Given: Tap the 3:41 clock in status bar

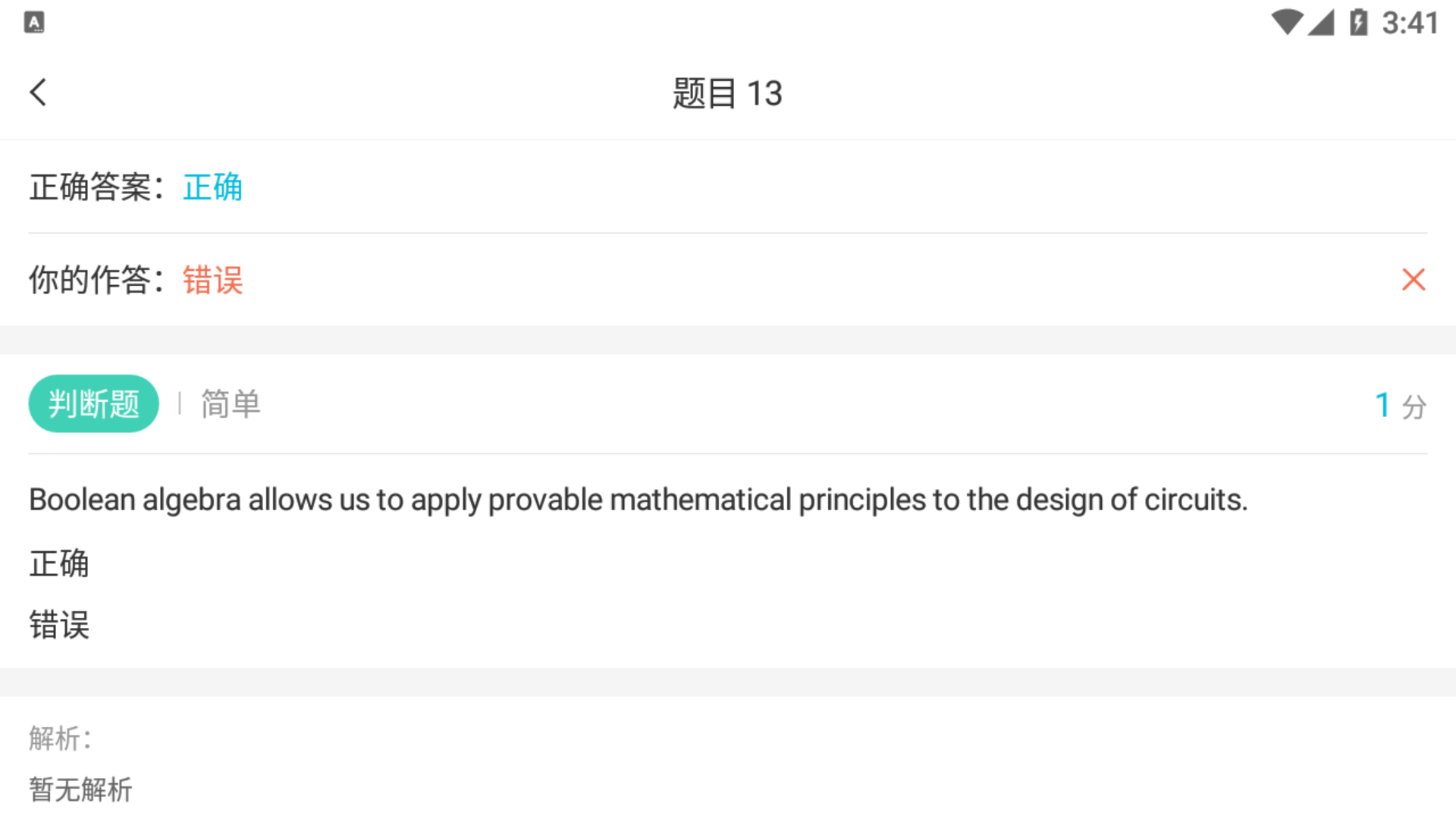Looking at the screenshot, I should click(1410, 23).
